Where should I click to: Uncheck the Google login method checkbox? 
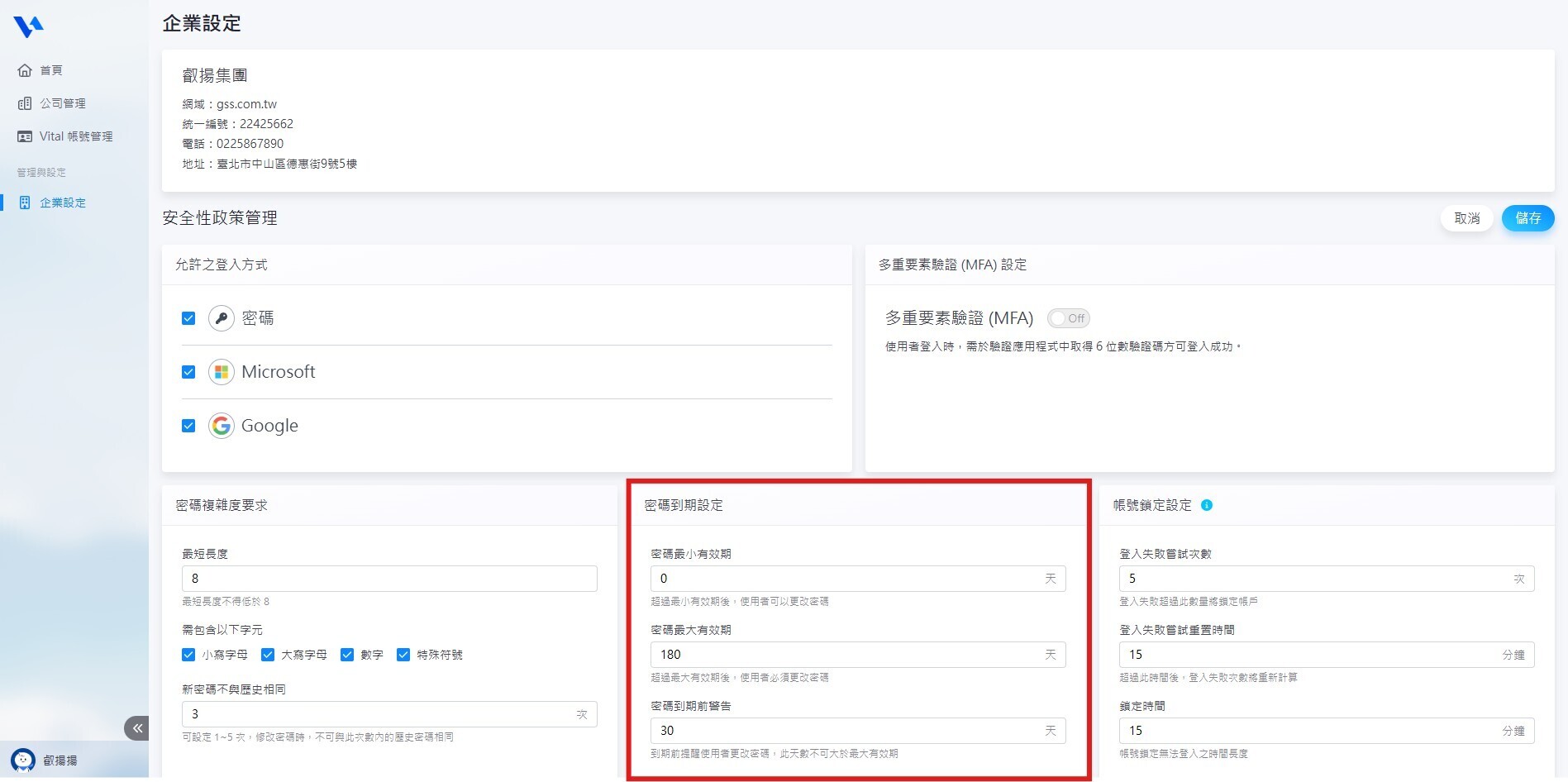click(x=188, y=425)
